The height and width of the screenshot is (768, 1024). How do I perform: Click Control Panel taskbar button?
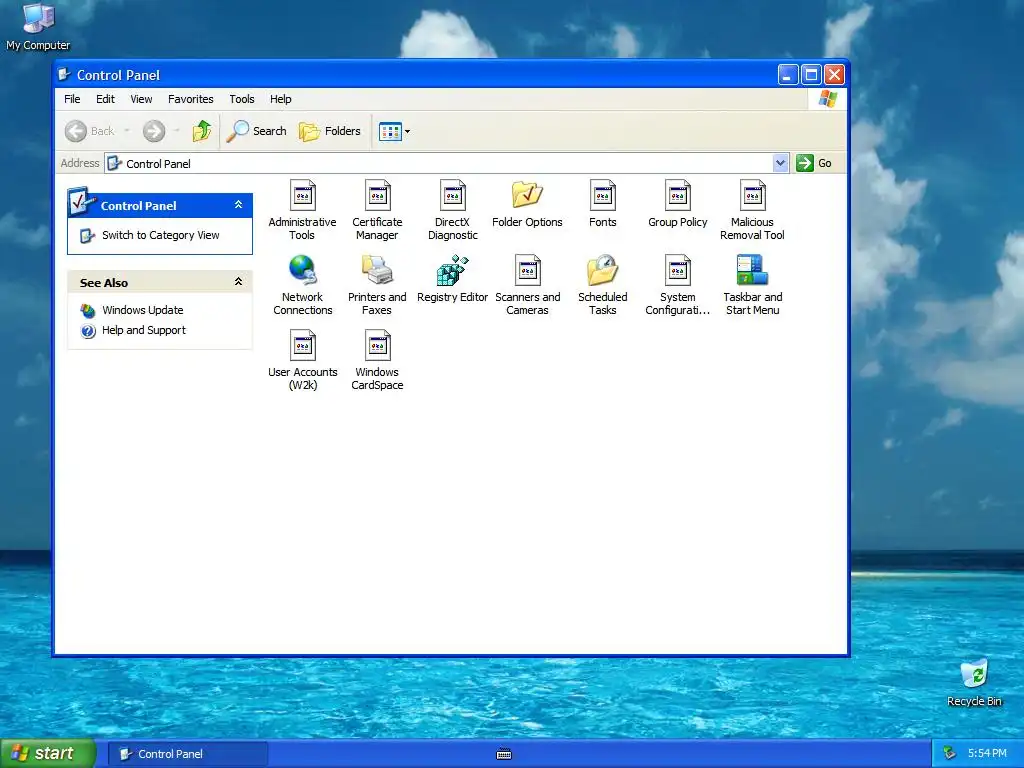tap(187, 754)
